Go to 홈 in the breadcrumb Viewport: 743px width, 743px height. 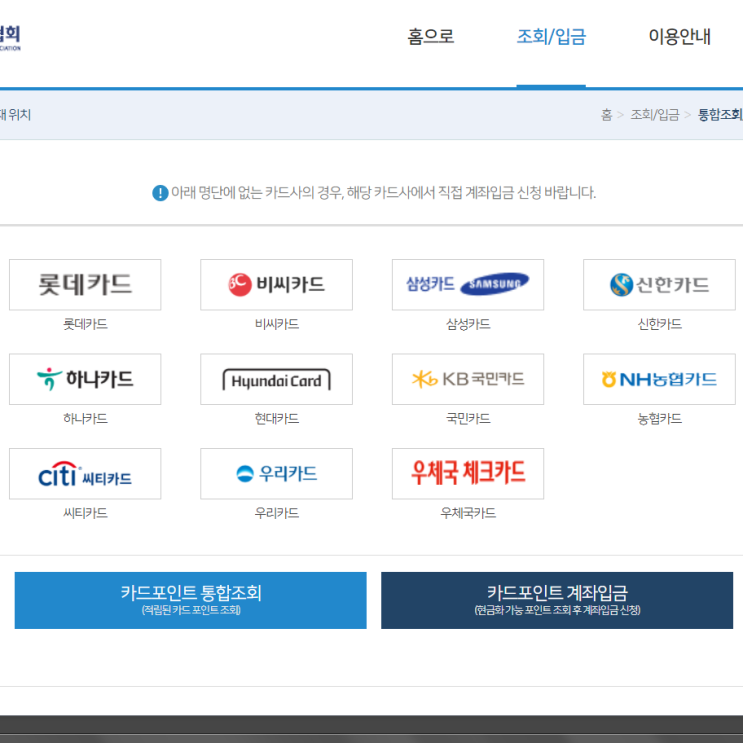pos(607,115)
